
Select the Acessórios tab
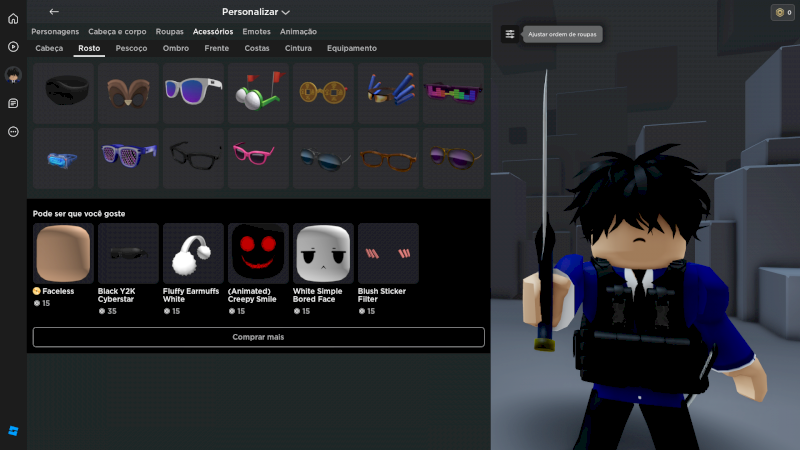[x=213, y=32]
